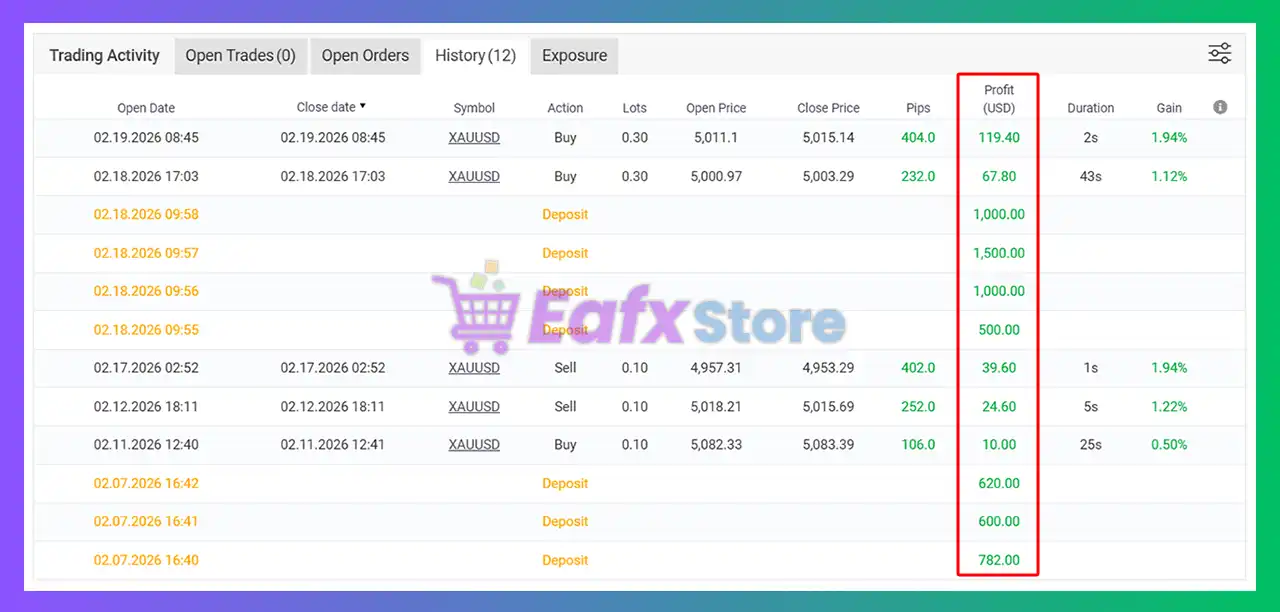Switch to the Trading Activity tab

(x=105, y=56)
